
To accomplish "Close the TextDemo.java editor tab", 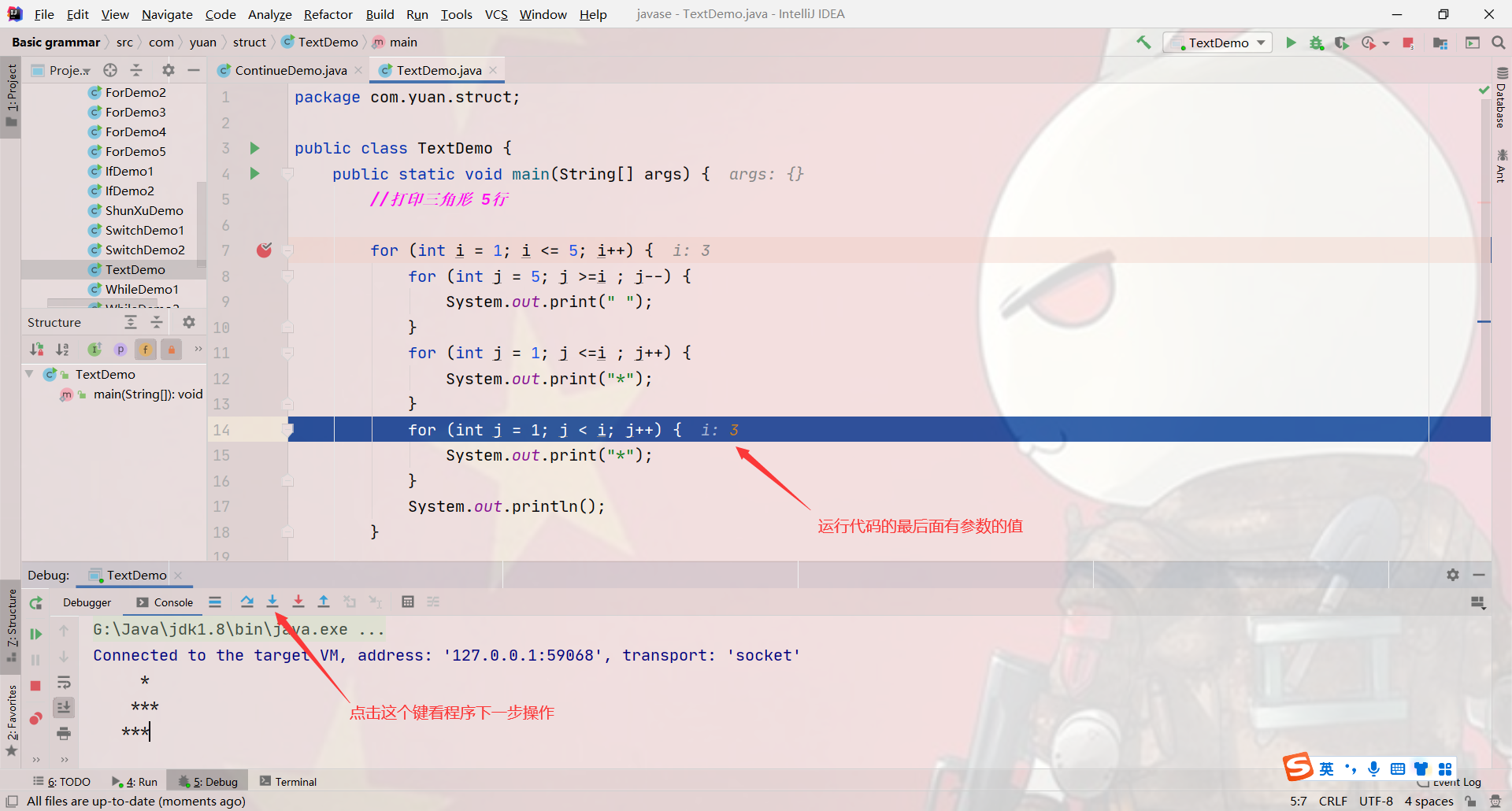I will 493,70.
